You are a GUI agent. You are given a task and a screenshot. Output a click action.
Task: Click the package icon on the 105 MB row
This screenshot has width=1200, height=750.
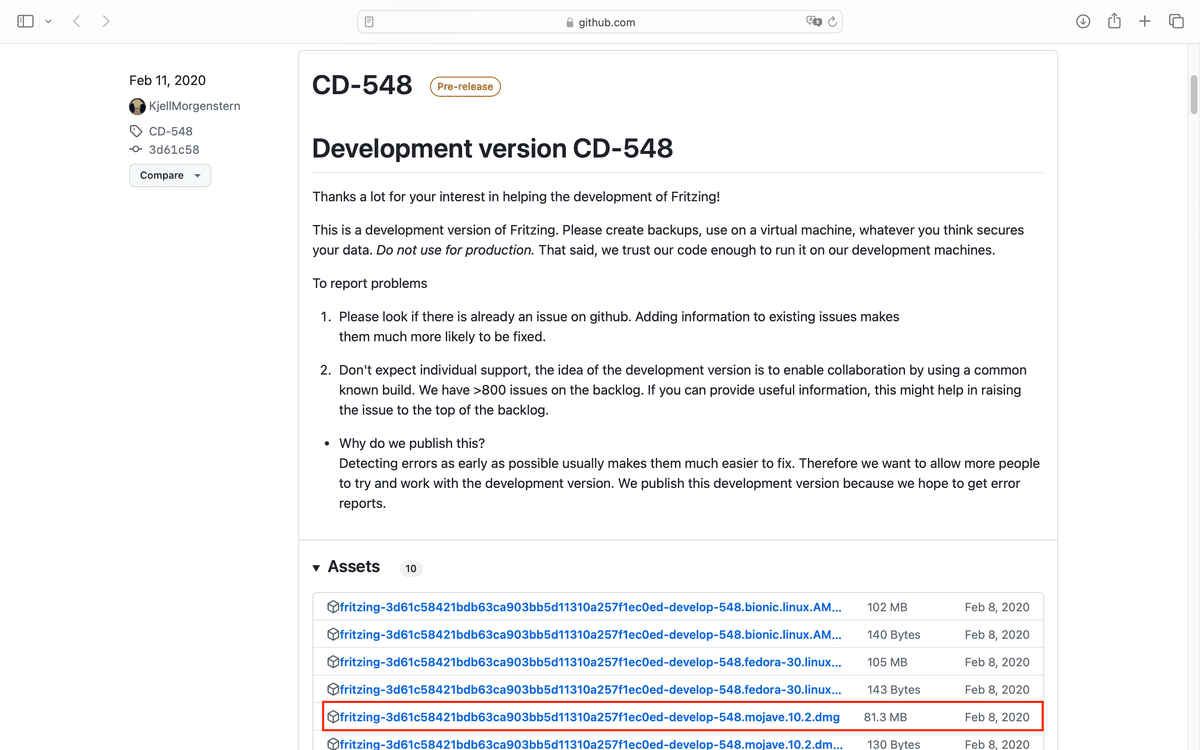coord(333,662)
